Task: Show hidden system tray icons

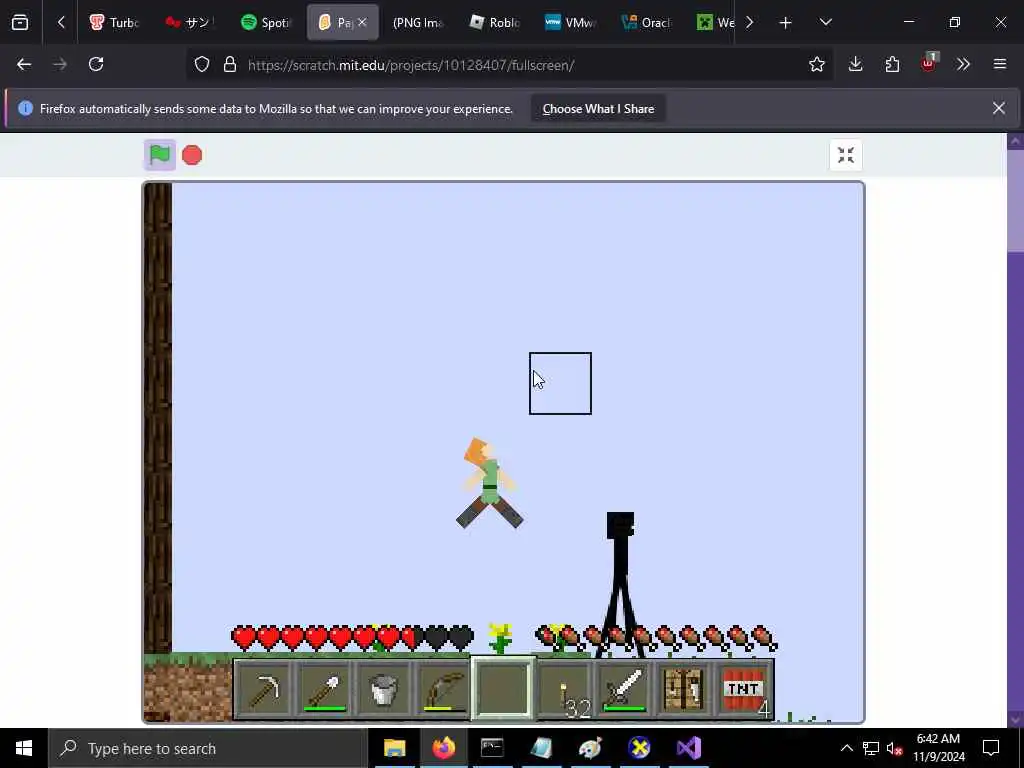Action: [x=846, y=748]
